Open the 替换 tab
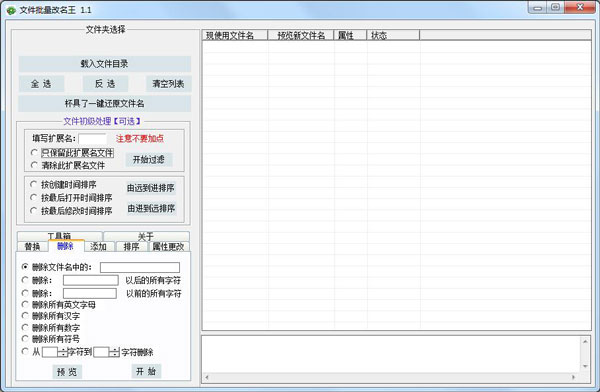 click(32, 247)
